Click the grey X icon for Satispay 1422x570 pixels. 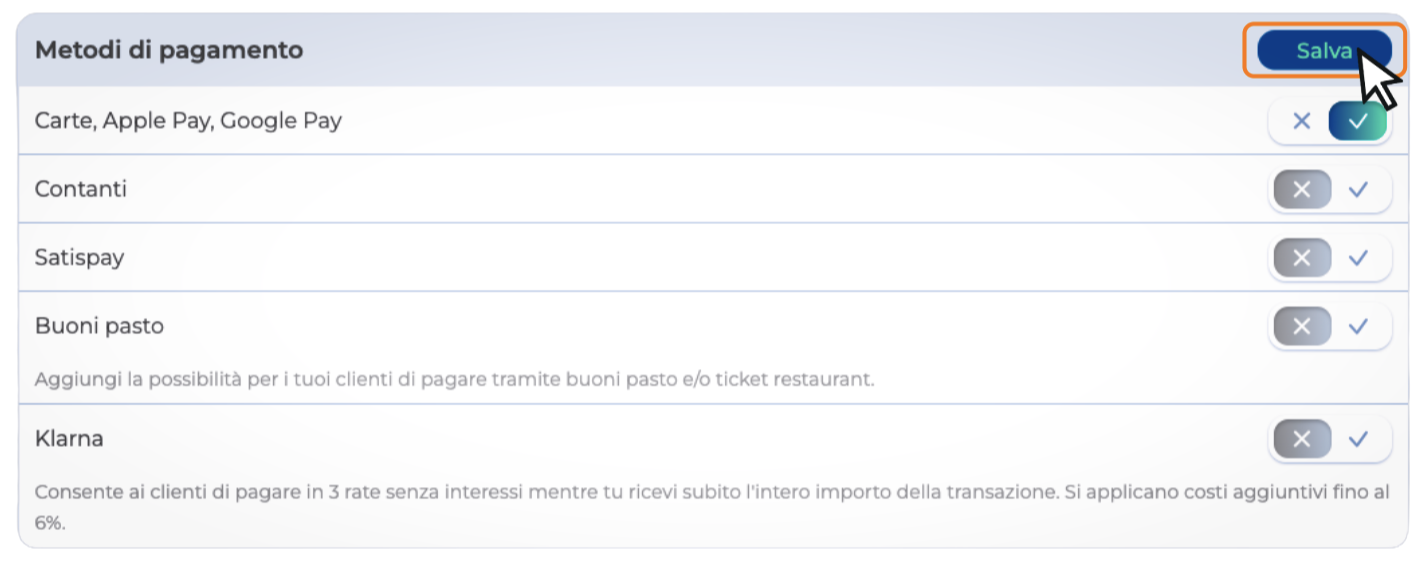coord(1301,257)
